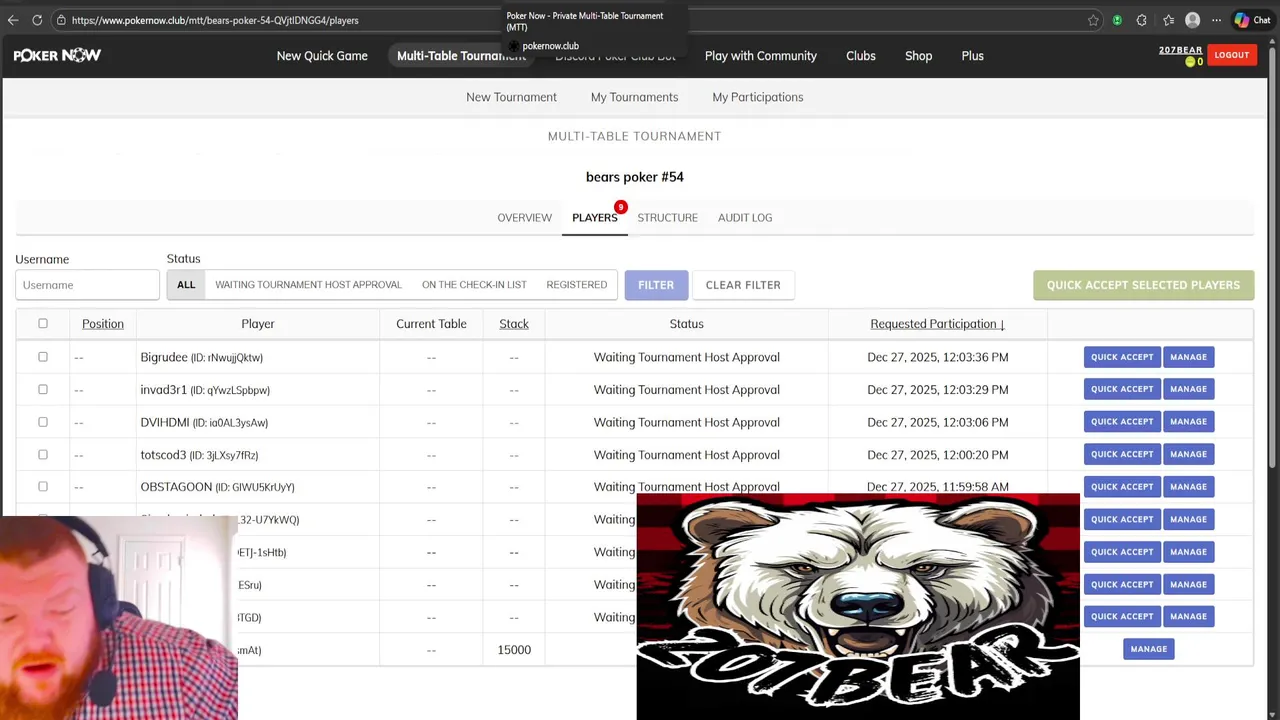Click the Clear Filter button
The width and height of the screenshot is (1280, 720).
pos(743,285)
